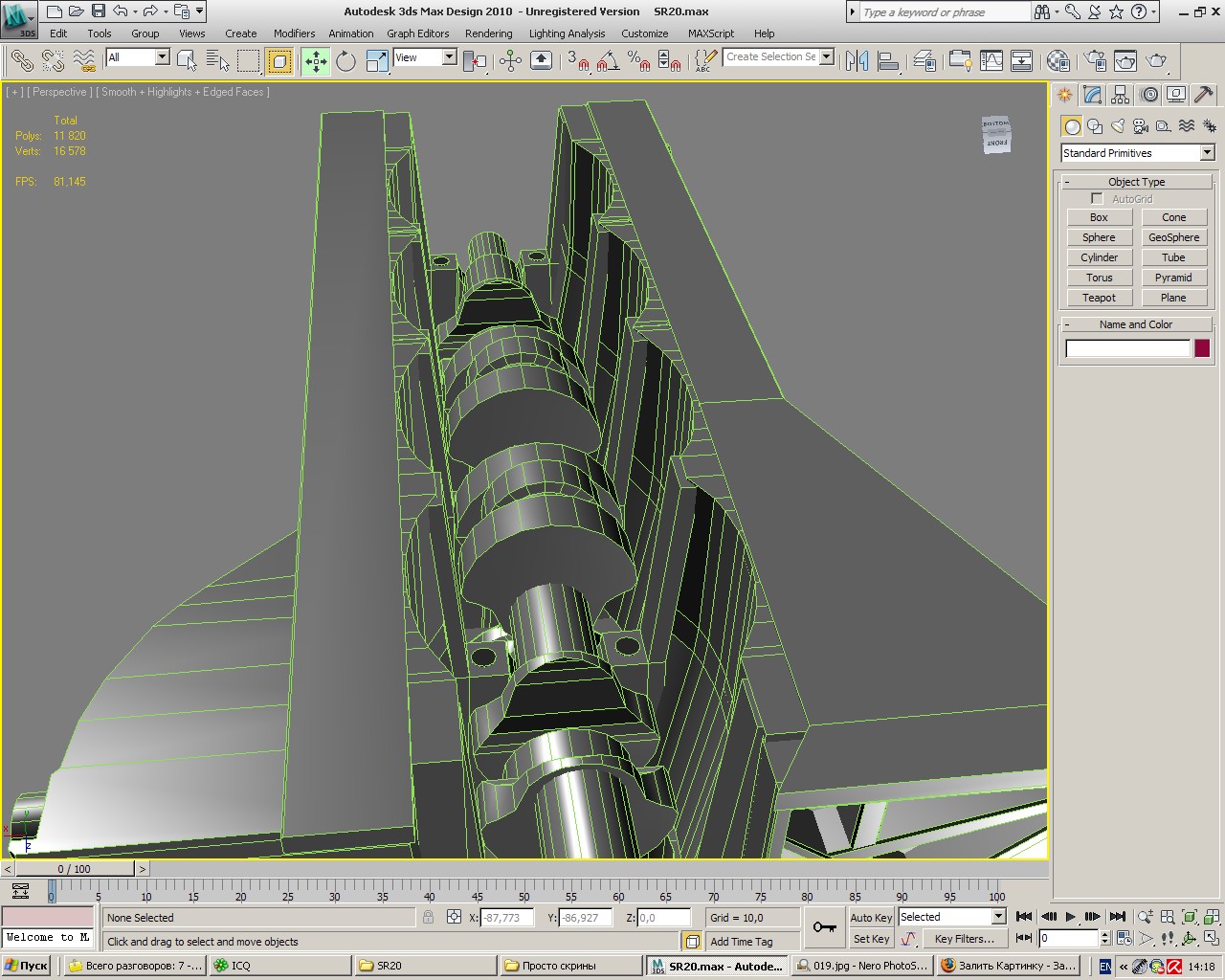Open Curve Editor from toolbar

pos(991,61)
